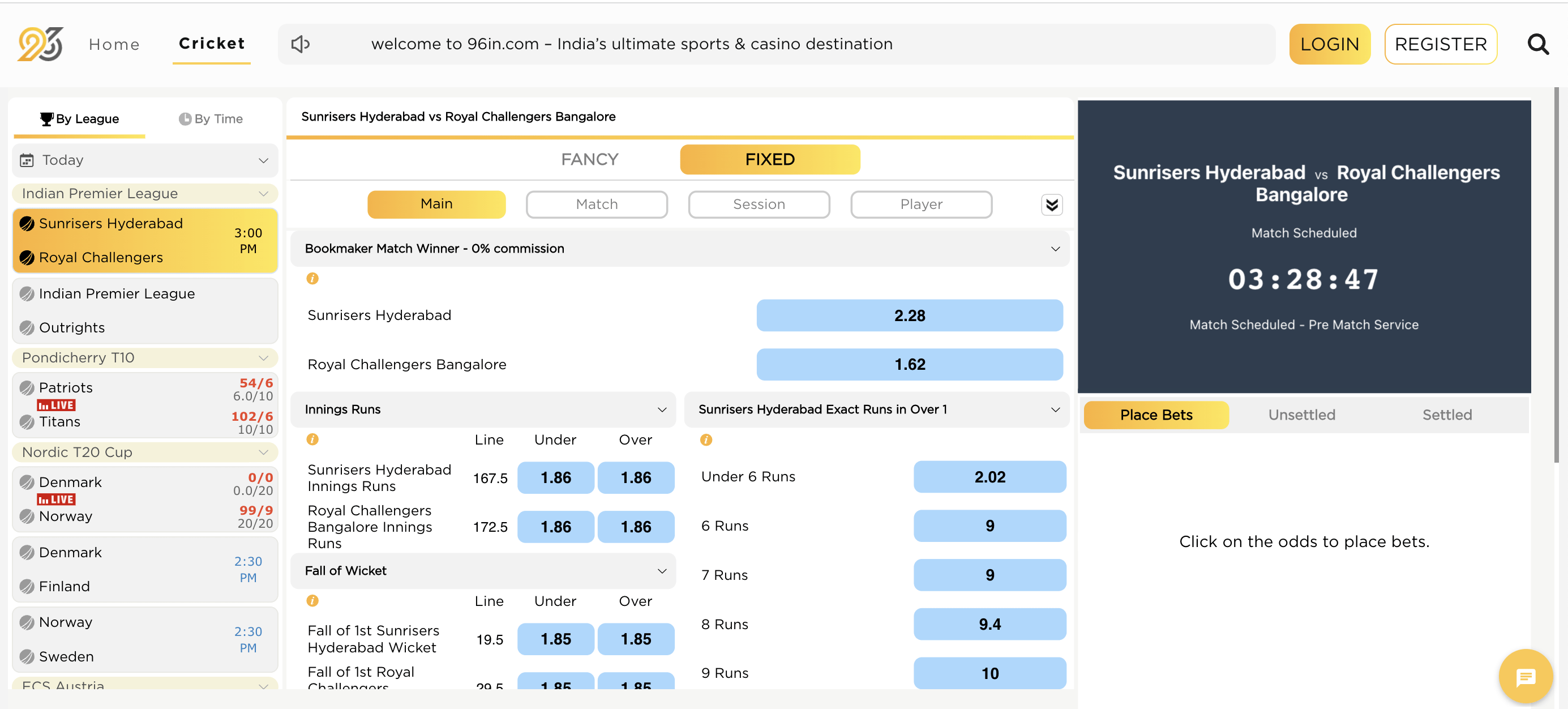This screenshot has height=709, width=1568.
Task: Collapse the Exact Runs in Over 1 panel
Action: (x=876, y=409)
